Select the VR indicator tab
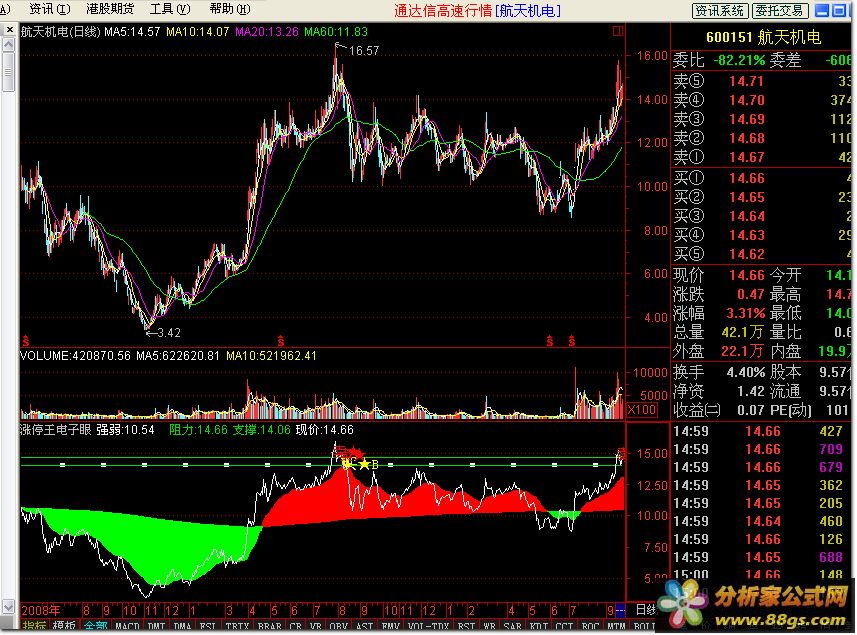This screenshot has width=857, height=635. [x=316, y=626]
